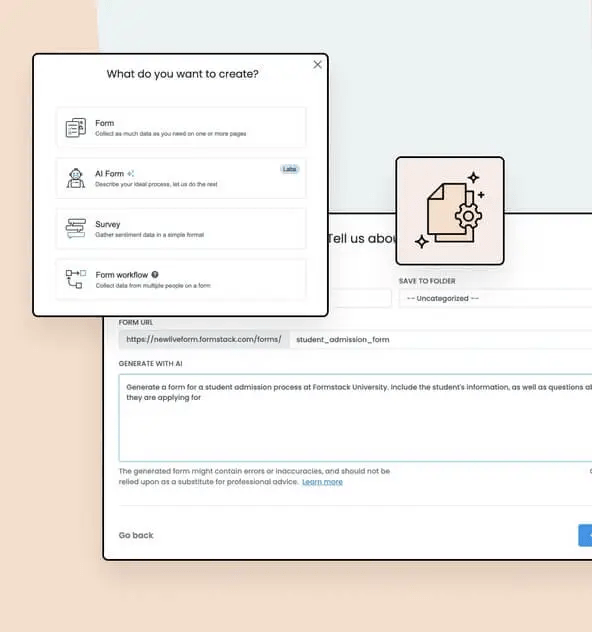Choose the Survey option
This screenshot has width=592, height=632.
(x=181, y=229)
